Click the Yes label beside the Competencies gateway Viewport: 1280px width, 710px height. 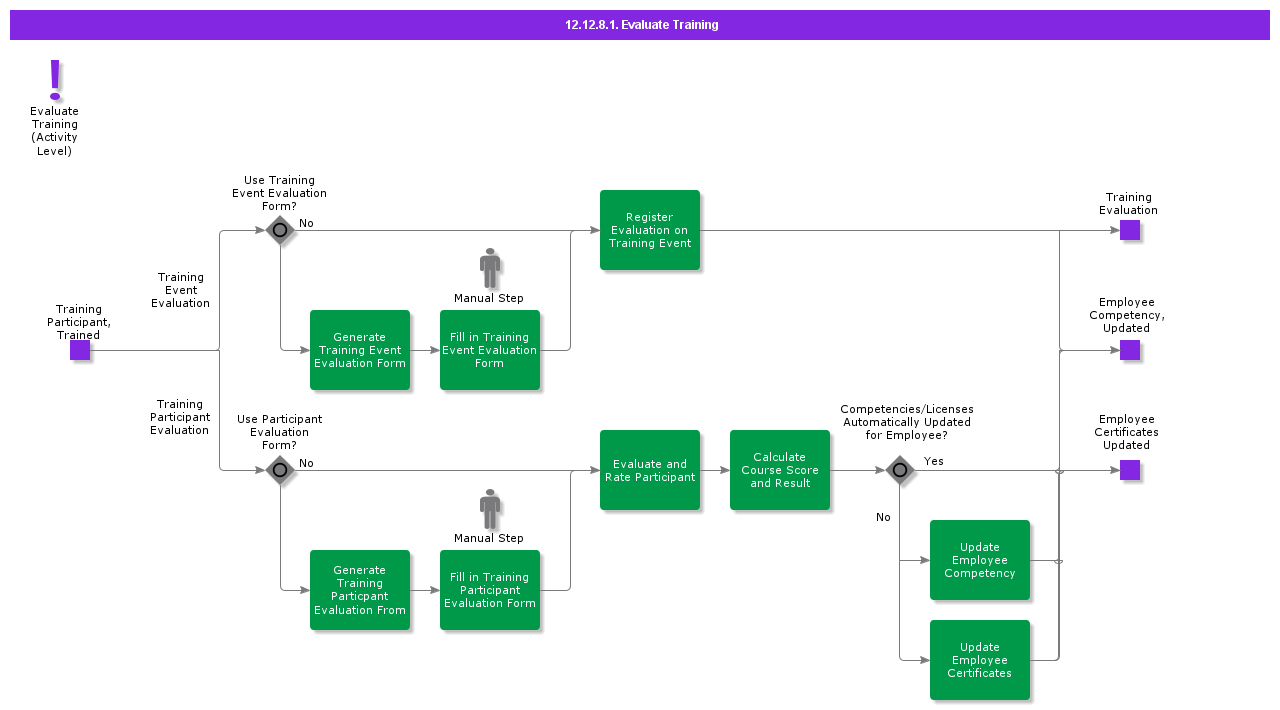point(934,461)
